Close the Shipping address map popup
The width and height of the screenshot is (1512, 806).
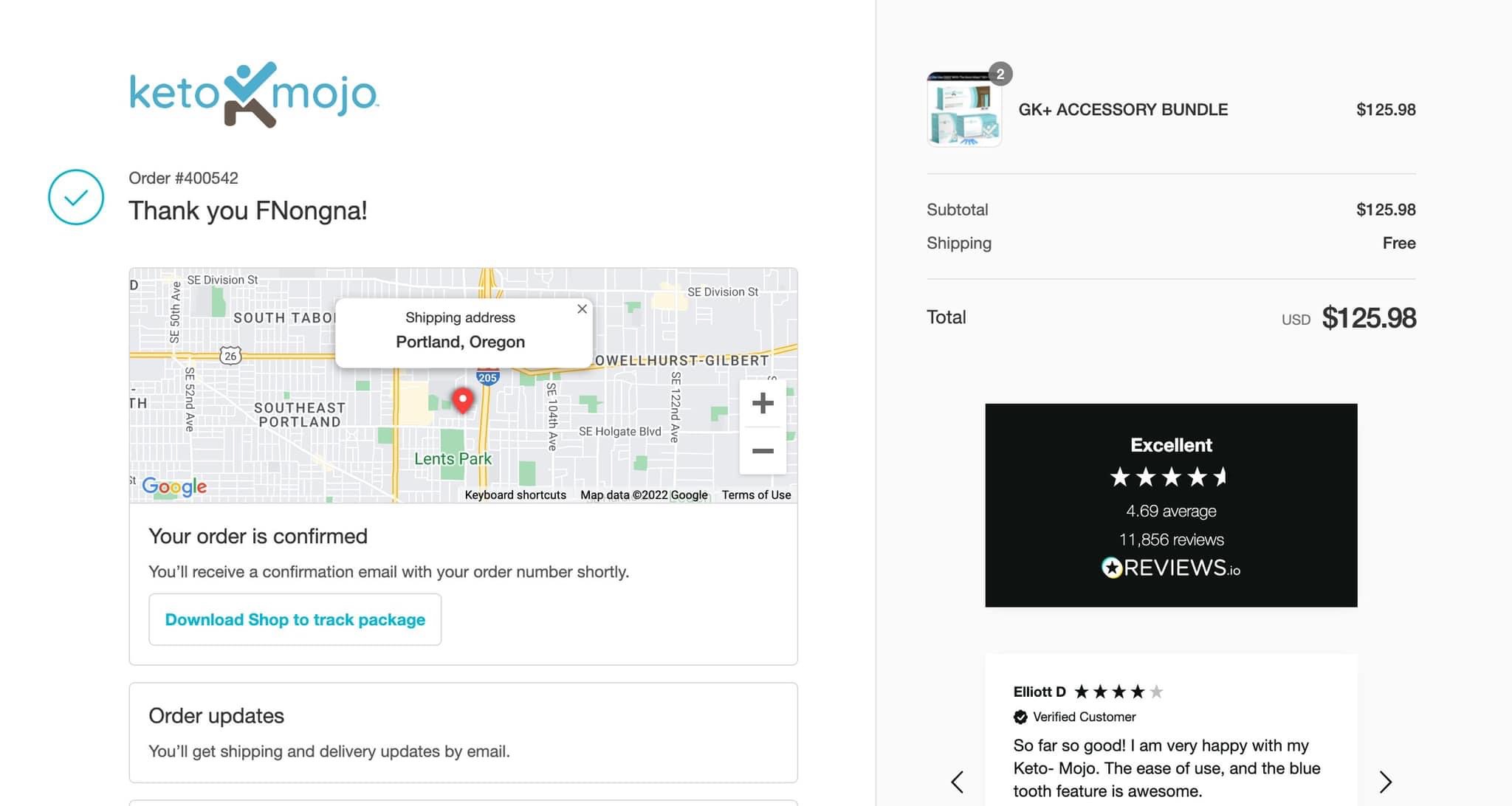(x=582, y=309)
